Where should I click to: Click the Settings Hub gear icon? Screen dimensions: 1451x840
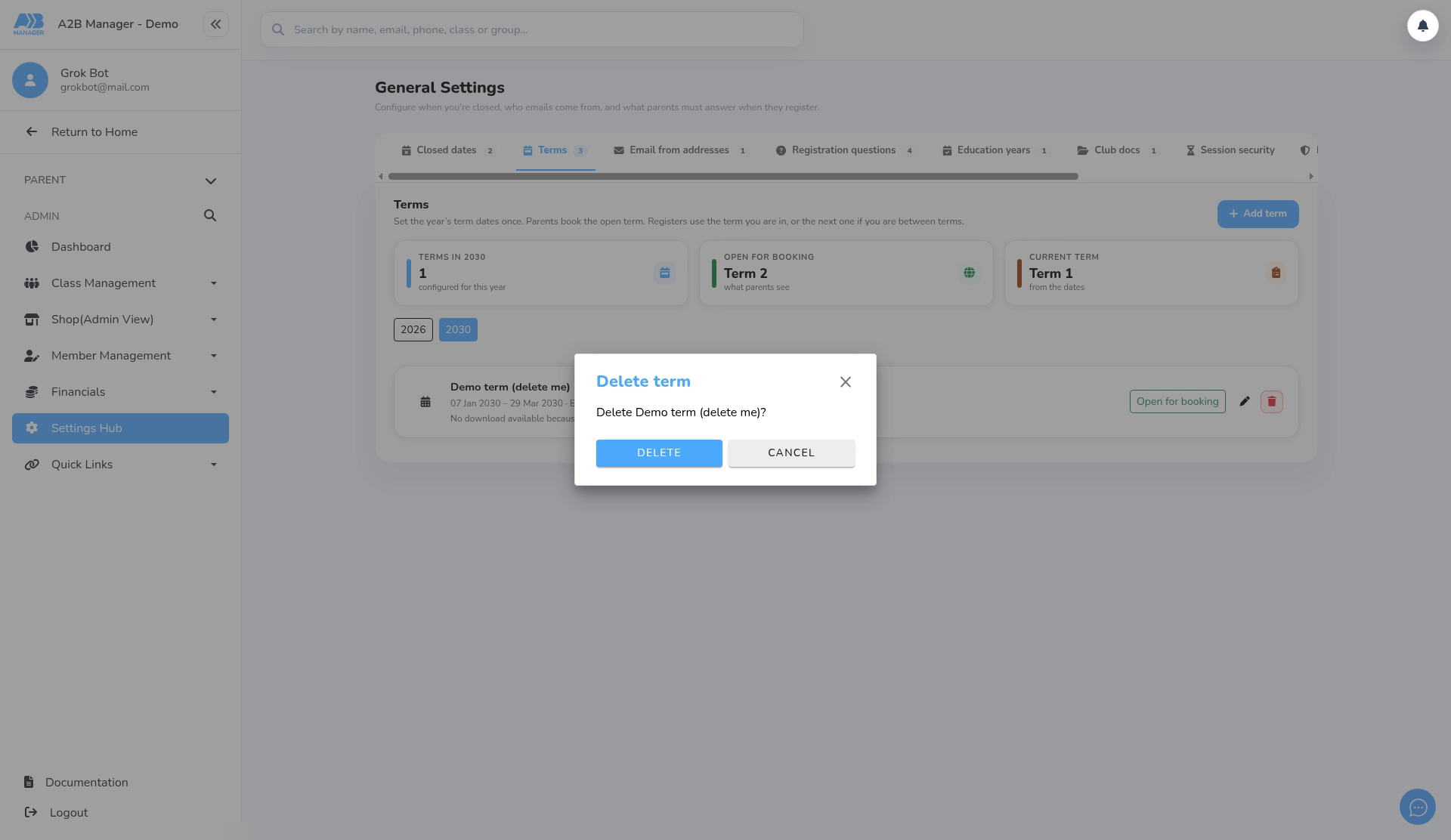tap(32, 428)
